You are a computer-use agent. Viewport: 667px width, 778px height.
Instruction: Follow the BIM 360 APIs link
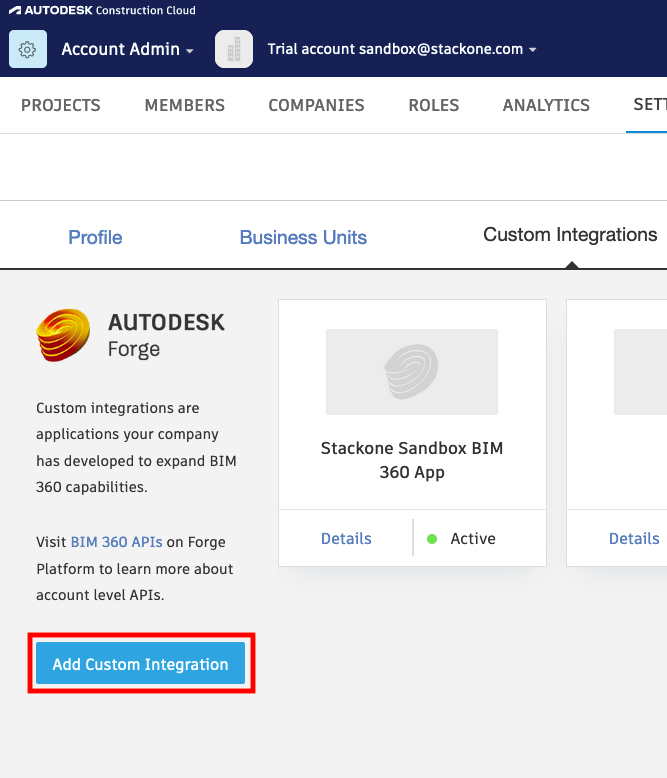tap(117, 542)
